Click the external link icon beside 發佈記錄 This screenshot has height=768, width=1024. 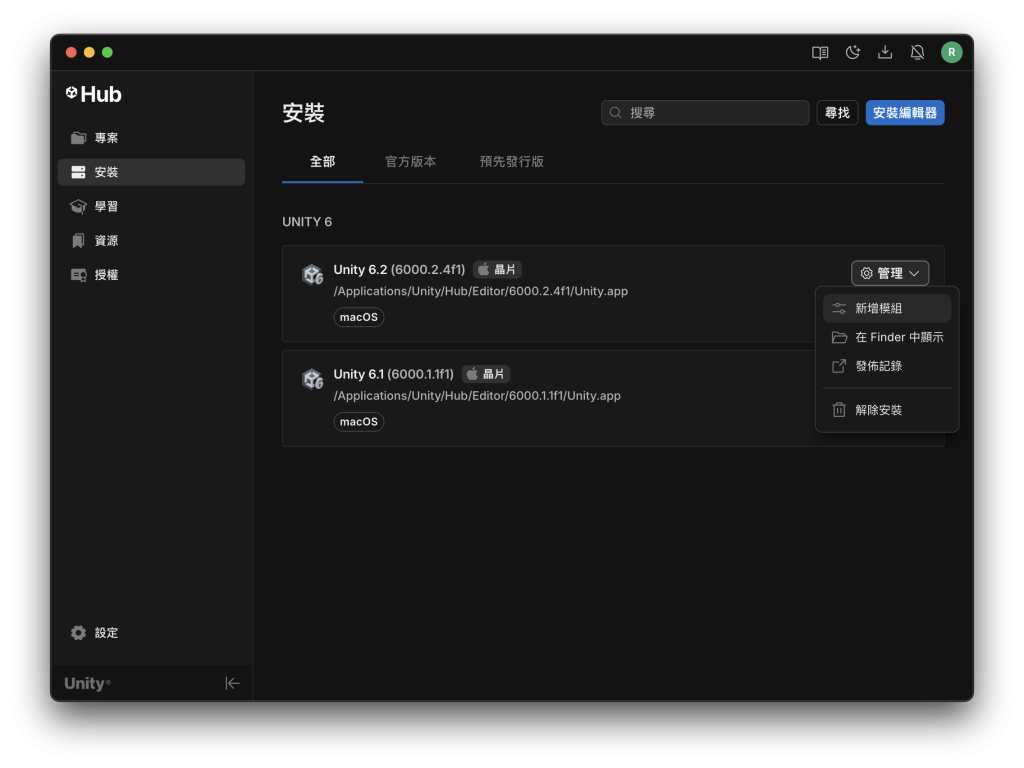pos(839,366)
